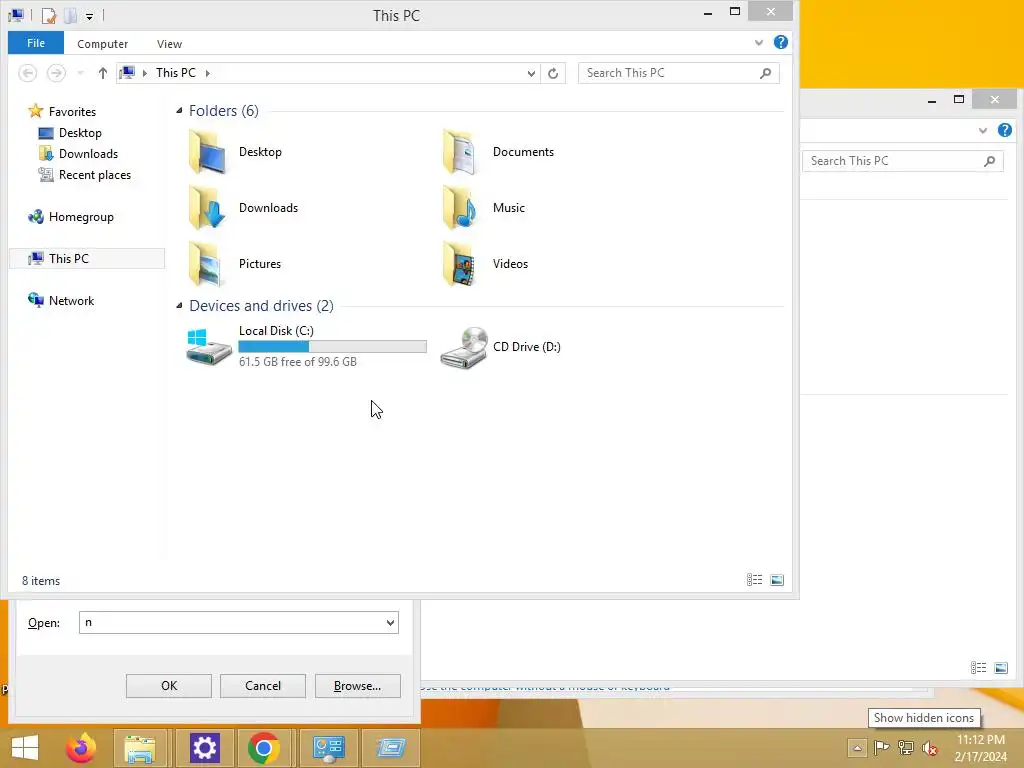Show hidden icons tray arrow
The width and height of the screenshot is (1024, 768).
click(857, 748)
